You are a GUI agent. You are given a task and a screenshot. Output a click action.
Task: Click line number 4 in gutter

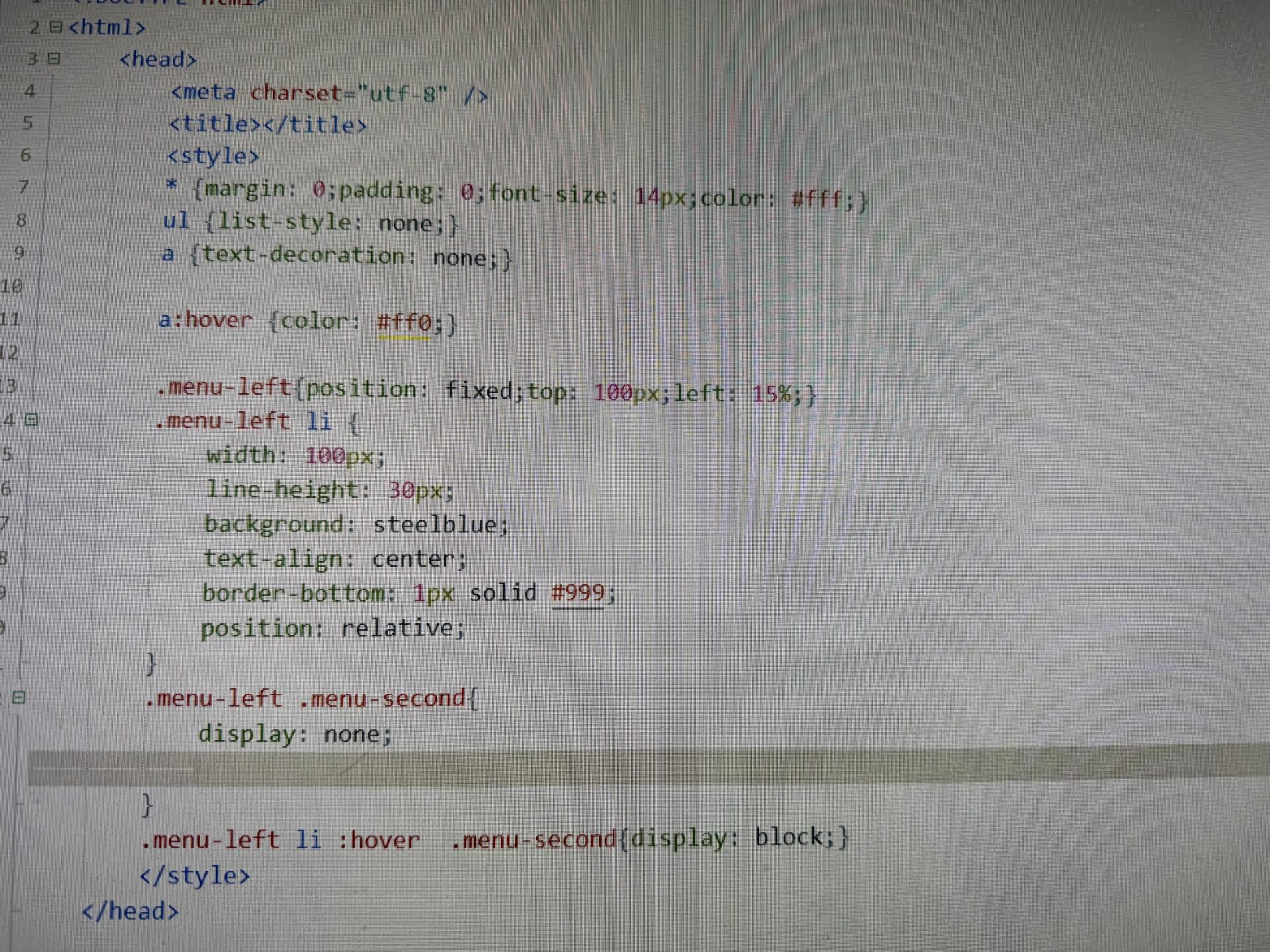[x=30, y=91]
